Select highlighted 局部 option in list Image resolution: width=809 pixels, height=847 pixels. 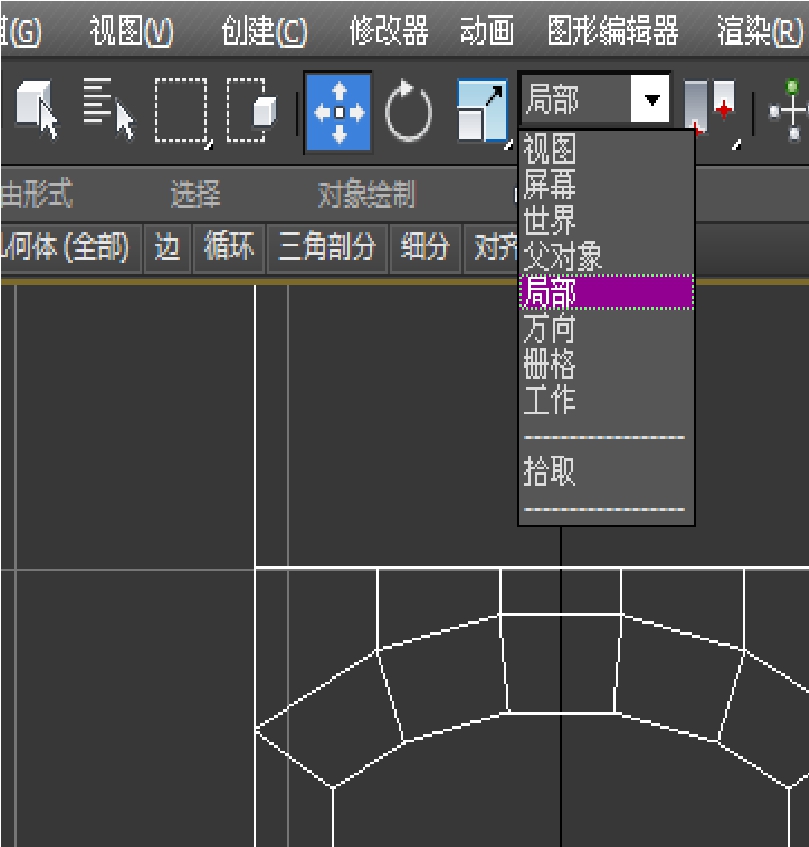[606, 292]
